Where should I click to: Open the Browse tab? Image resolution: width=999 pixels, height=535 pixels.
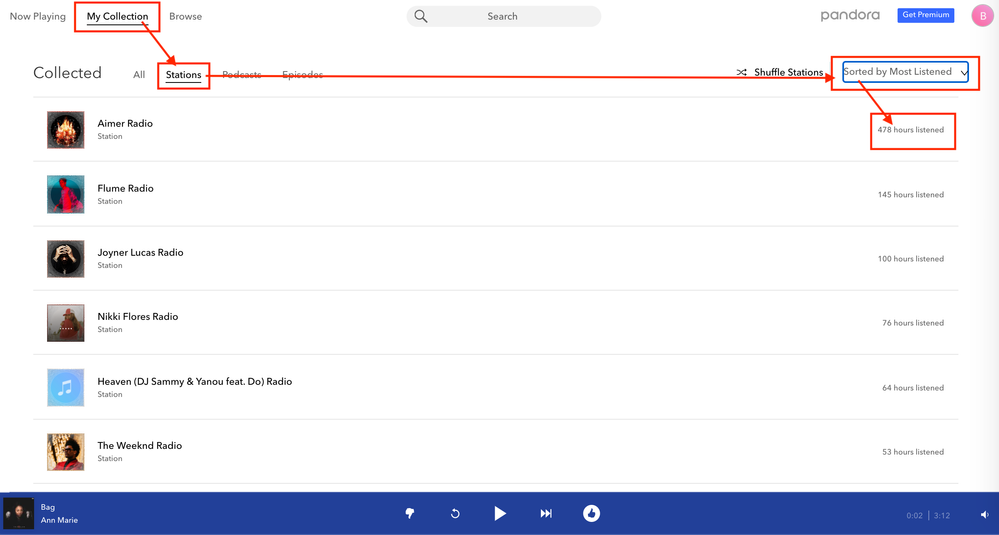click(185, 16)
